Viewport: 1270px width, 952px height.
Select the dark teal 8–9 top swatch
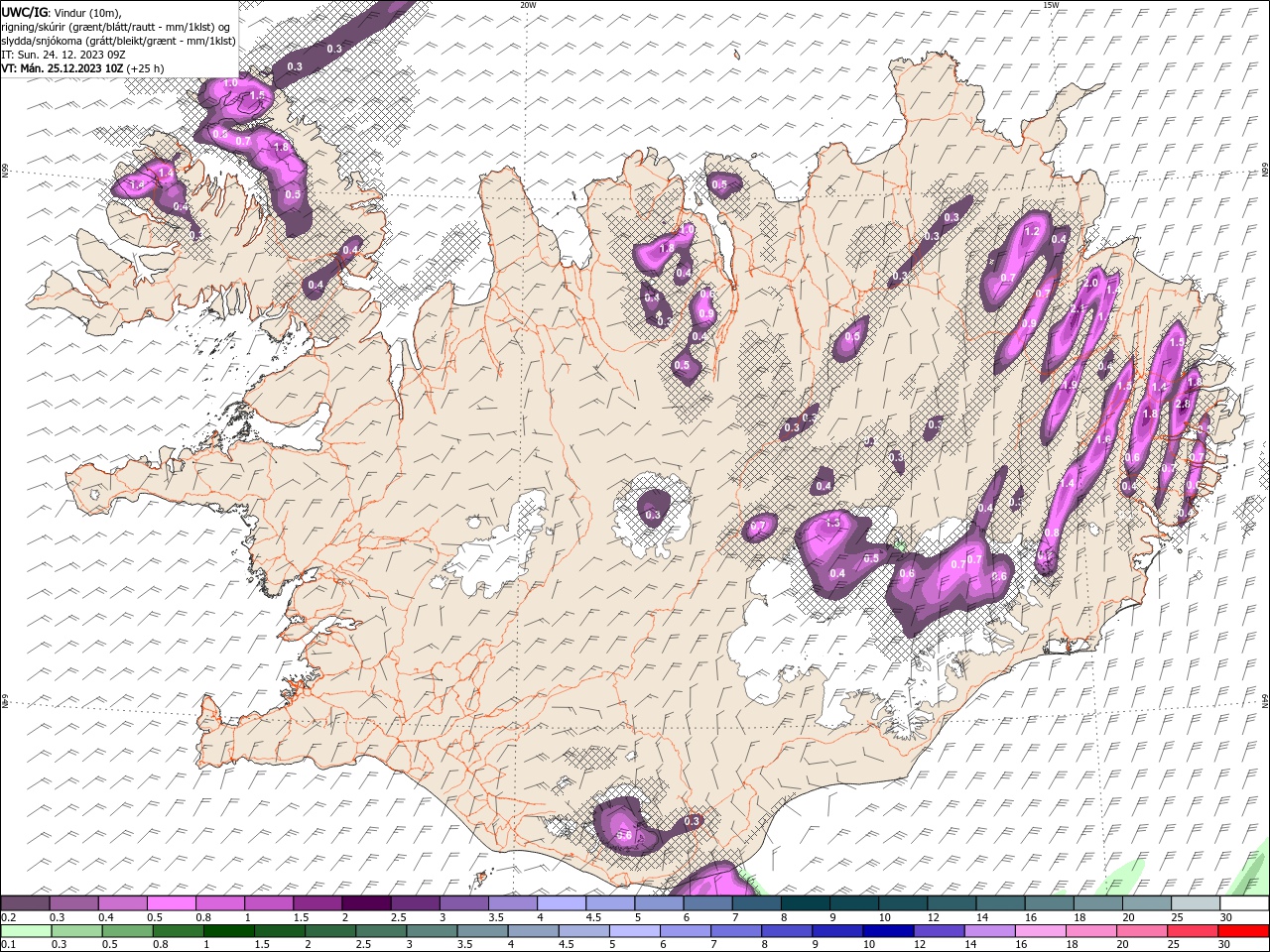(x=805, y=903)
